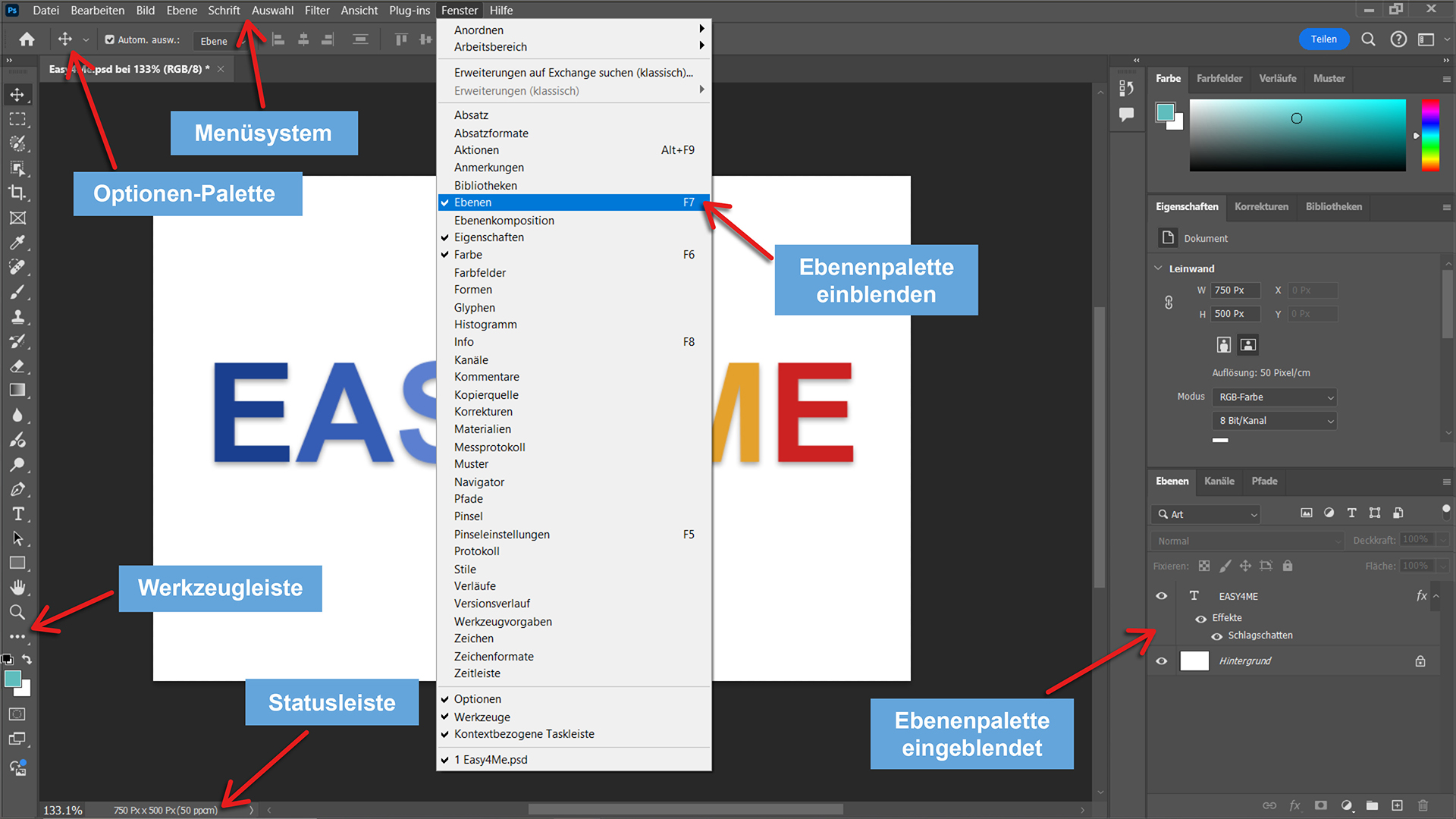Select the Path Selection tool
Screen dimensions: 1456x819
click(x=17, y=538)
